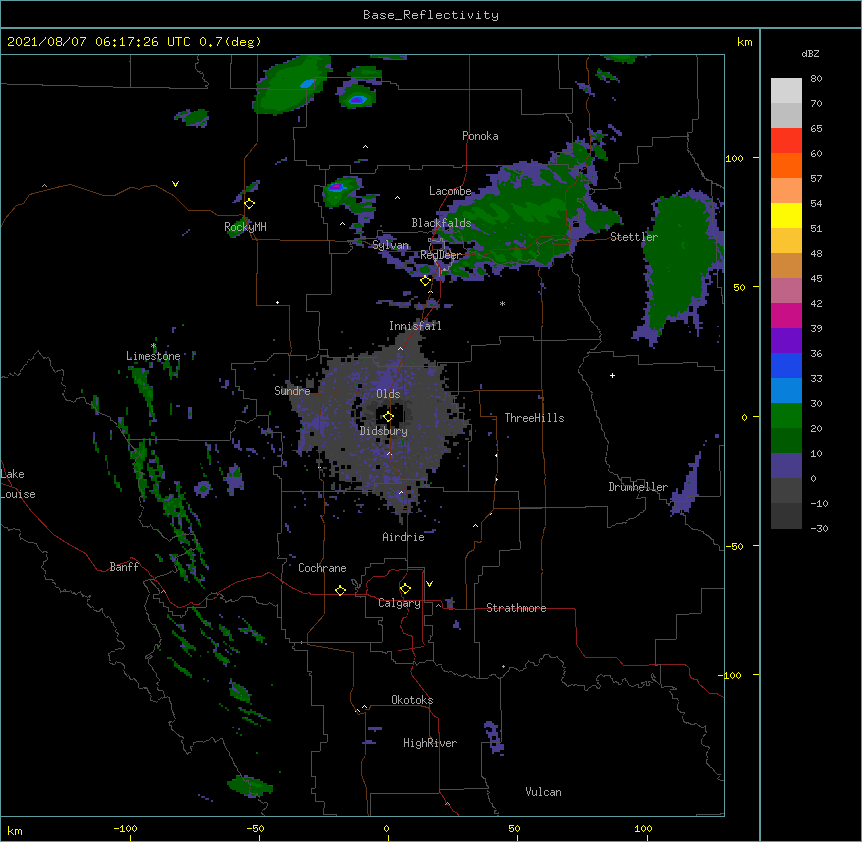Click the -50 tick on bottom axis
This screenshot has width=862, height=842.
pos(255,828)
